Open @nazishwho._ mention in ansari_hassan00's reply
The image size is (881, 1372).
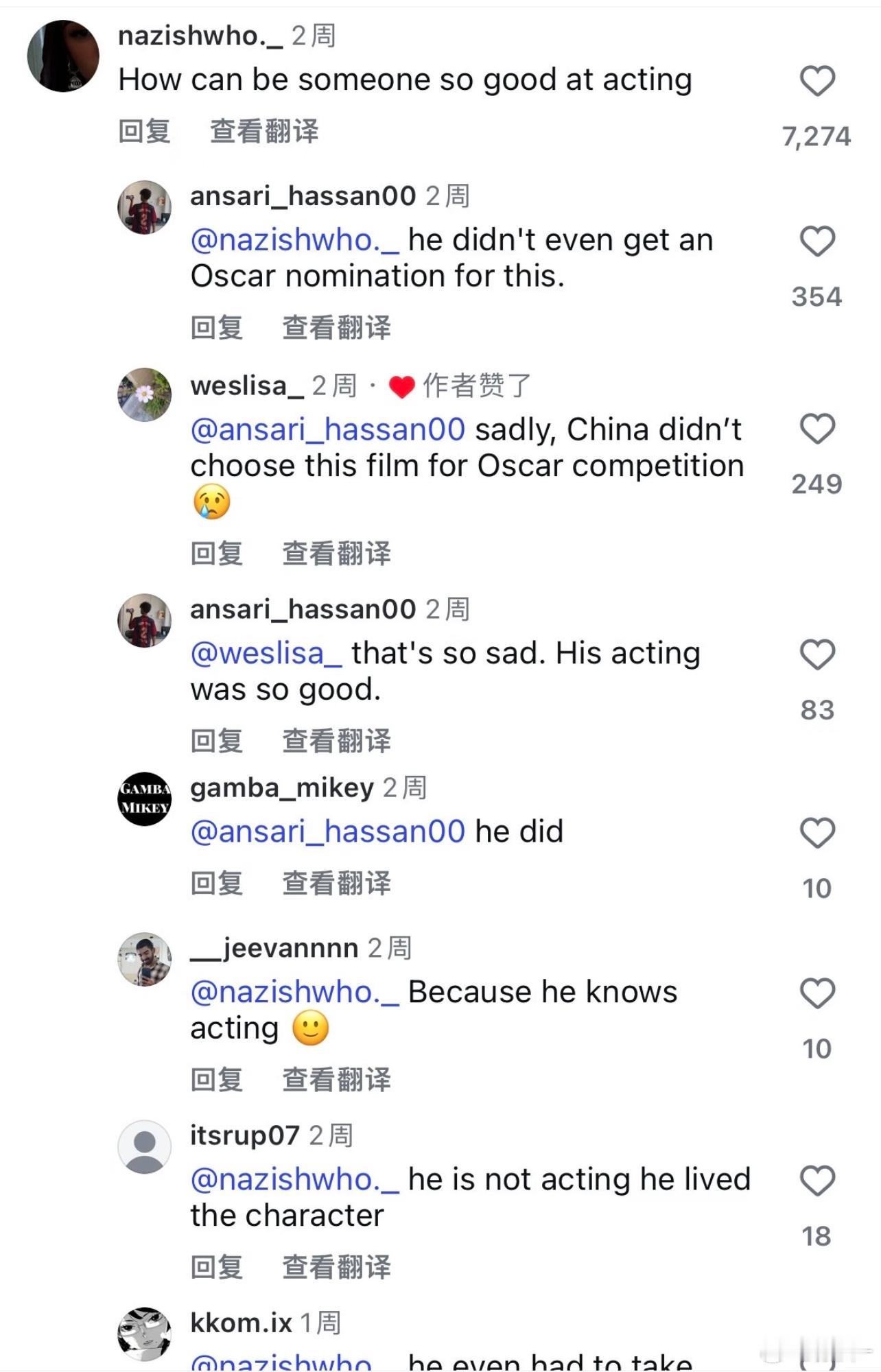click(x=294, y=240)
